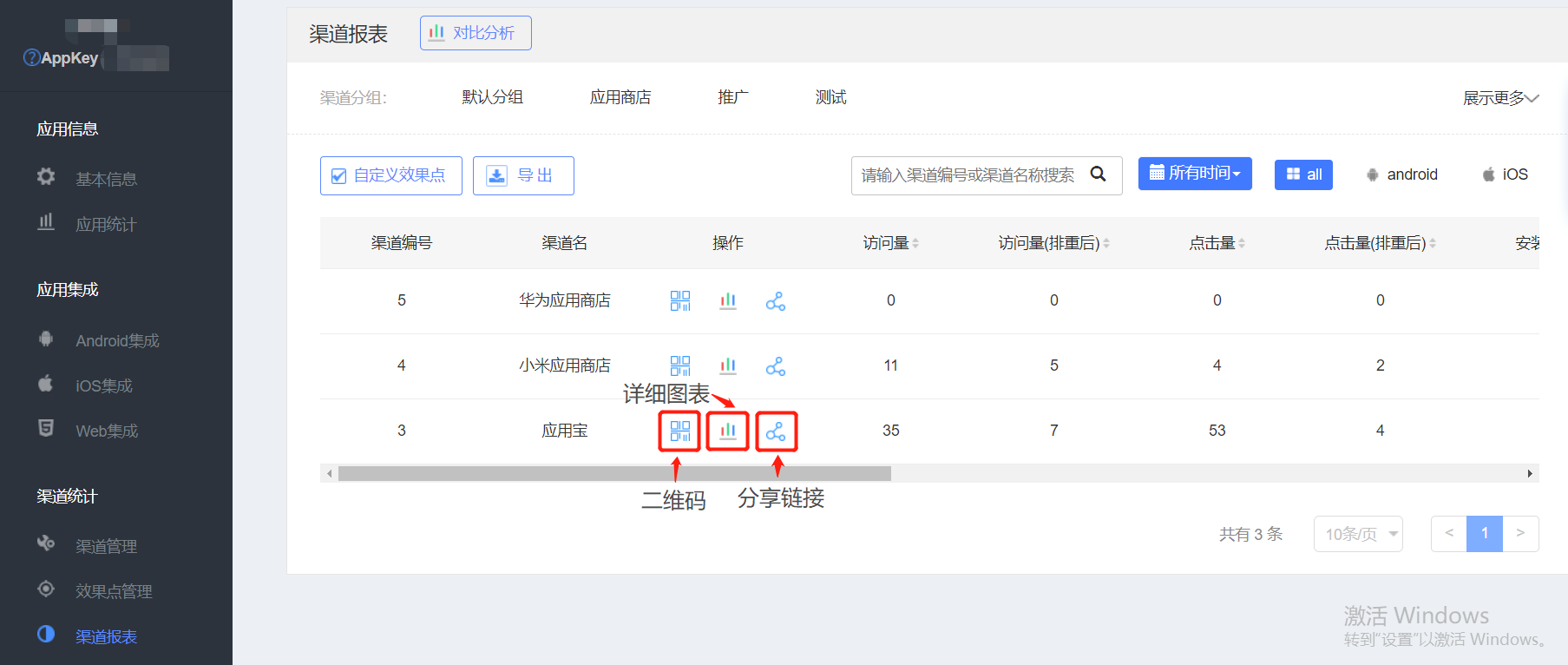This screenshot has height=665, width=1568.
Task: Open detailed chart for 小米应用商店 channel
Action: click(728, 365)
